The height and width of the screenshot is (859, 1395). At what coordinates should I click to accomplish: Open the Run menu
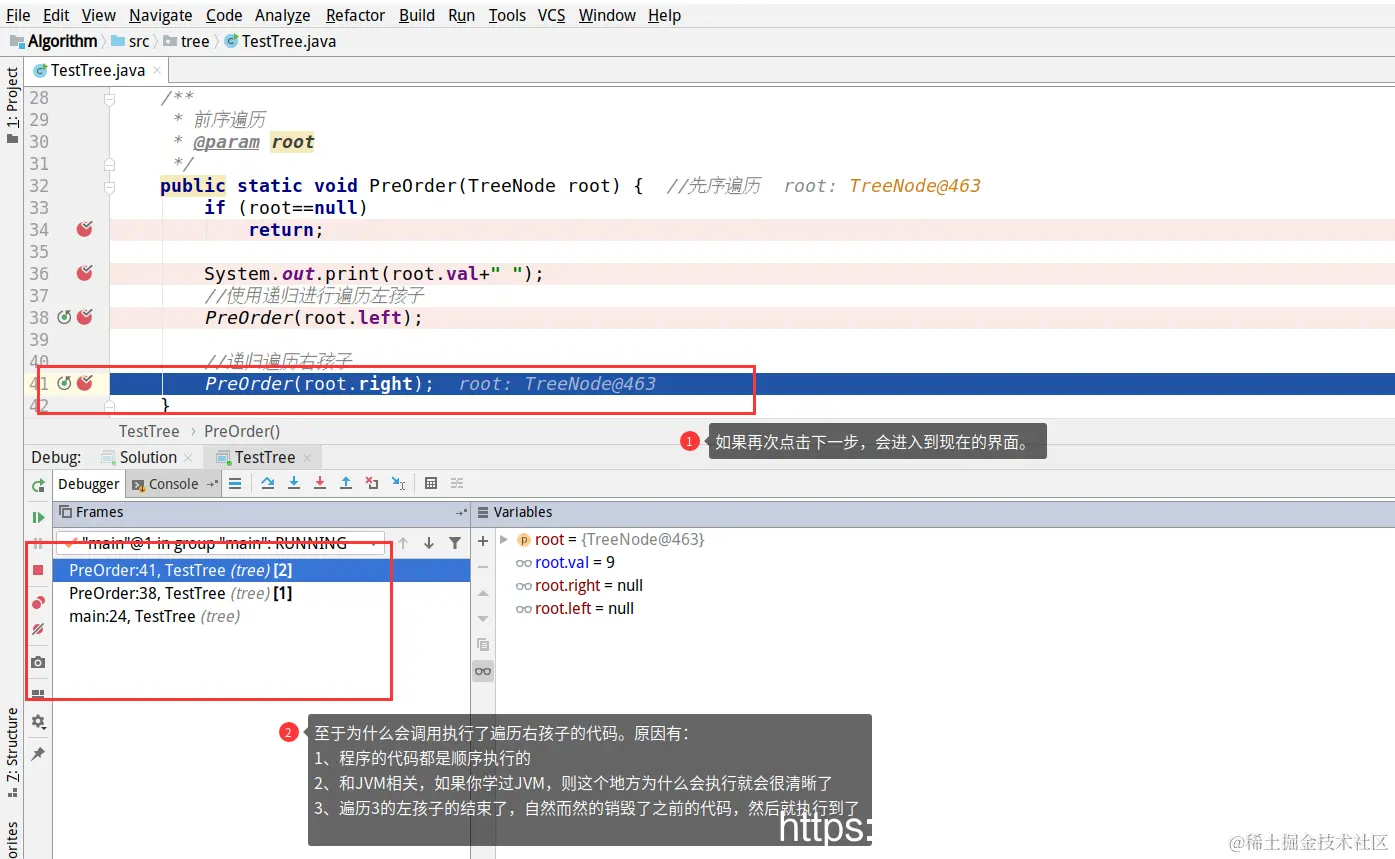[461, 15]
